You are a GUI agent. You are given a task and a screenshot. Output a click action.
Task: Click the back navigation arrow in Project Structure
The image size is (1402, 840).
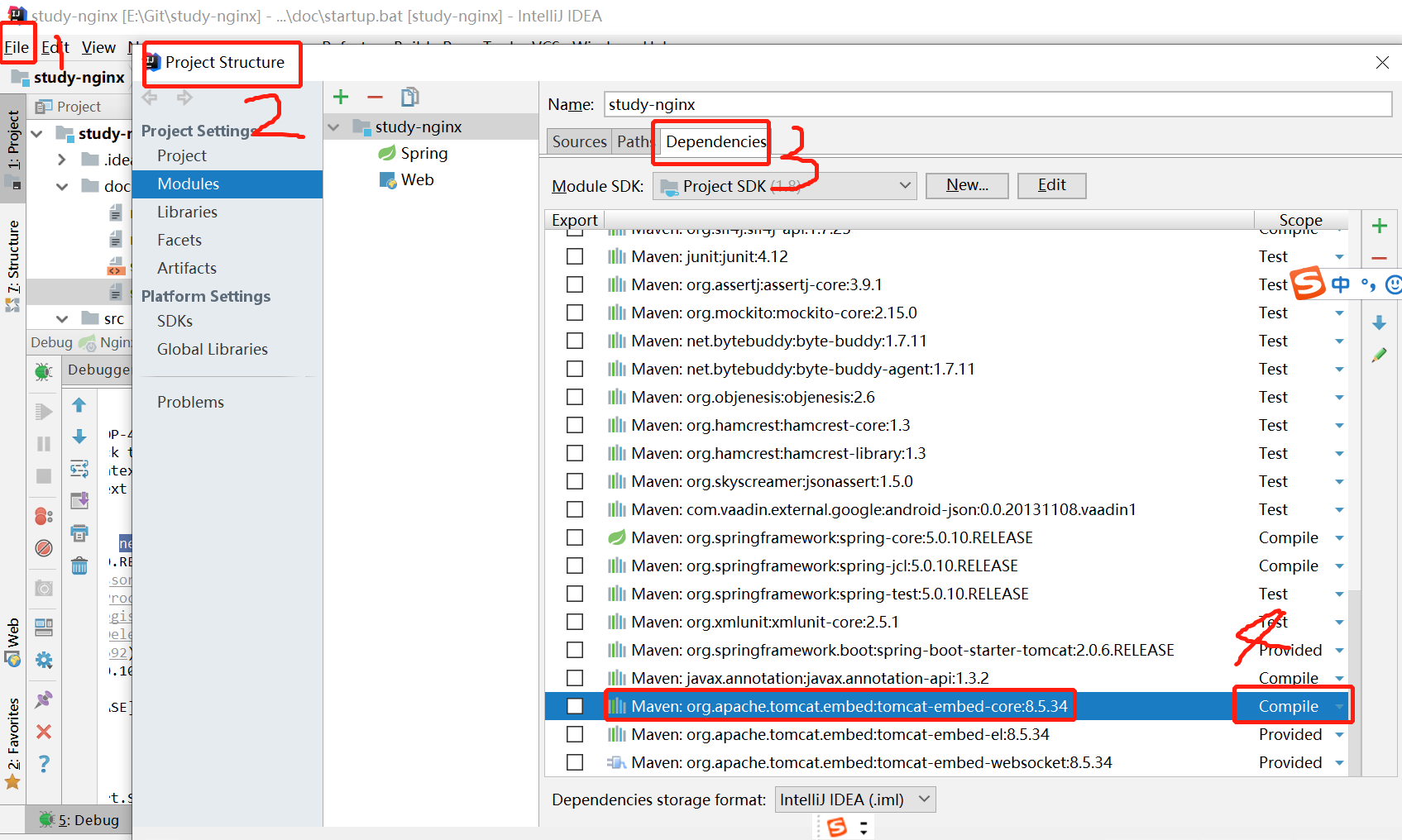click(x=150, y=98)
